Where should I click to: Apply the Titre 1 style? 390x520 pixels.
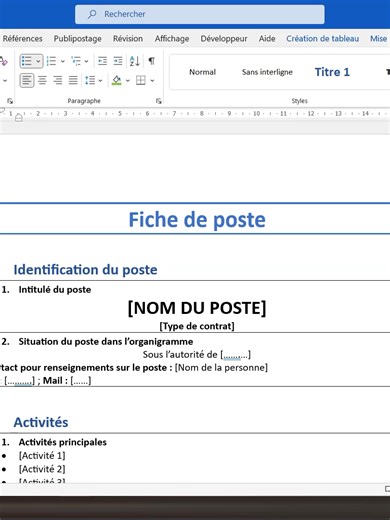332,72
